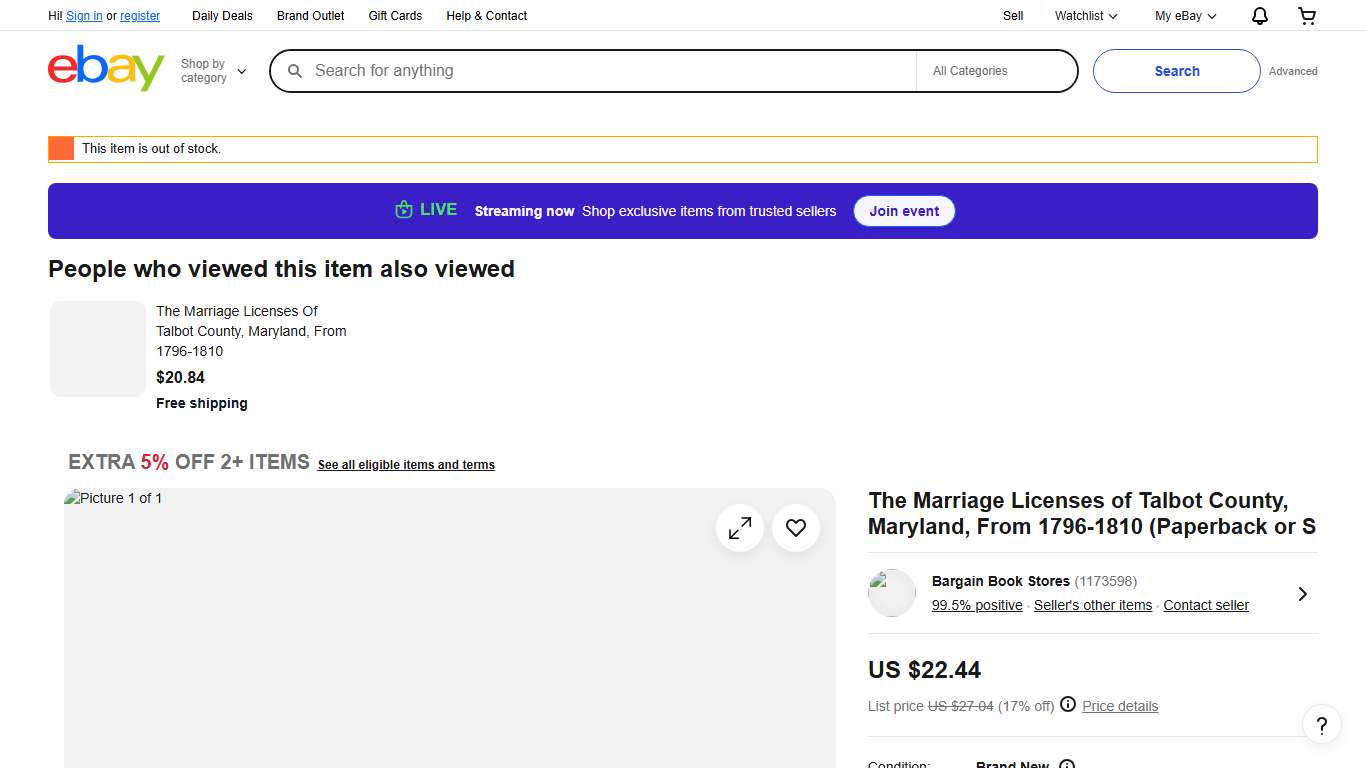Select the $20.84 Marriage Licenses item thumbnail
Screen dimensions: 1366x768
pos(98,349)
